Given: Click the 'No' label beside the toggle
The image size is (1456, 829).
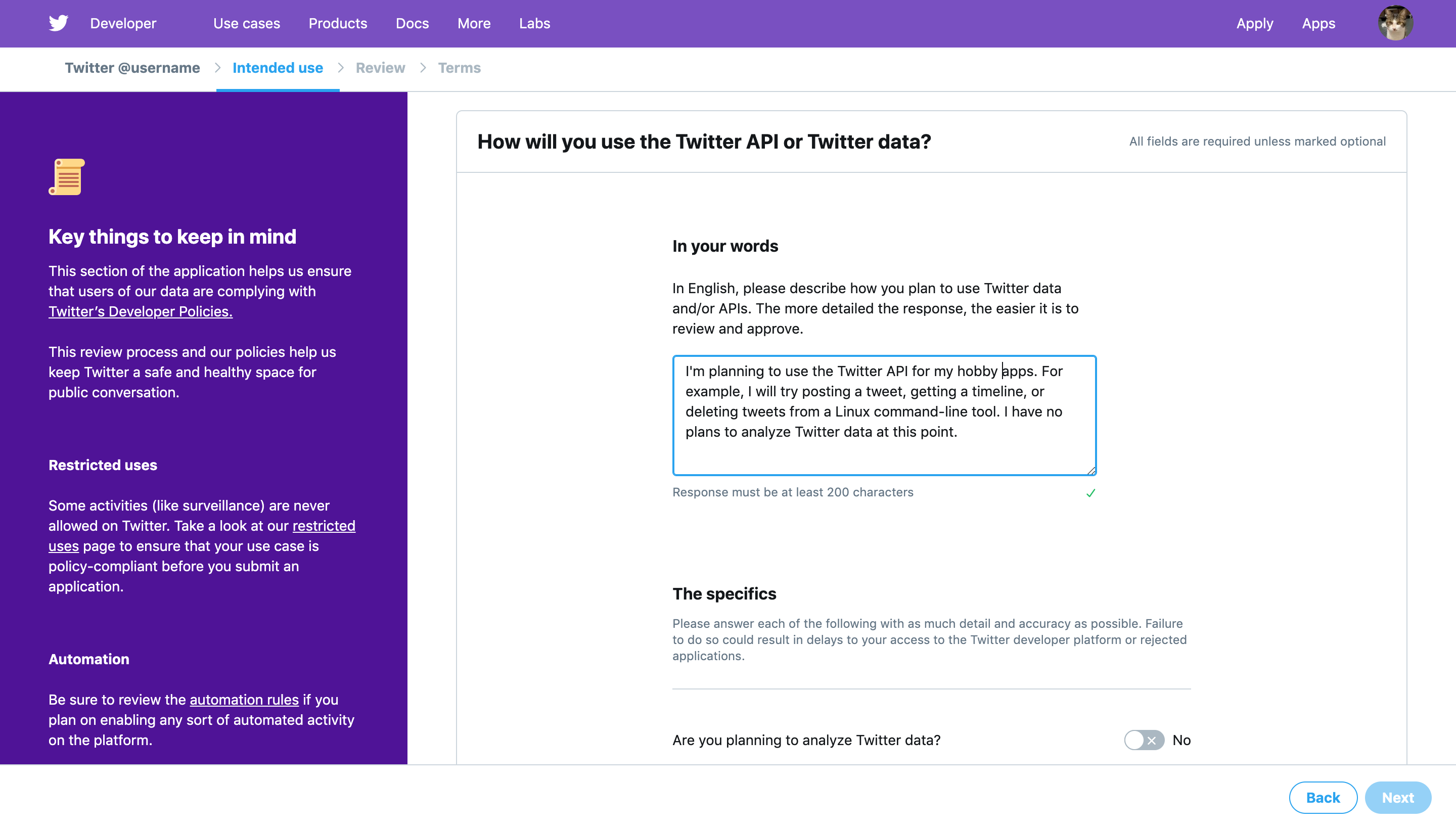Looking at the screenshot, I should point(1181,740).
